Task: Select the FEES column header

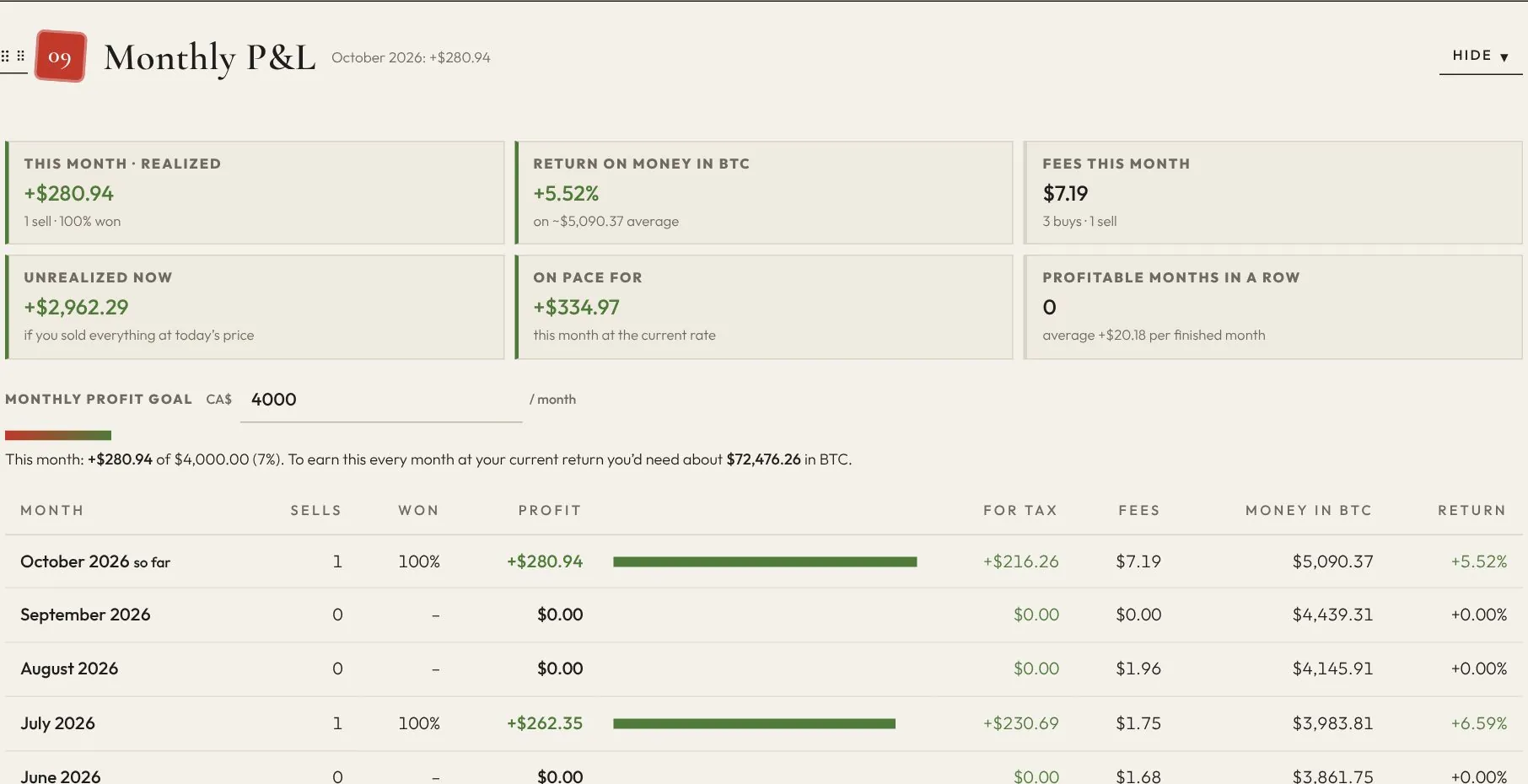Action: click(1139, 510)
